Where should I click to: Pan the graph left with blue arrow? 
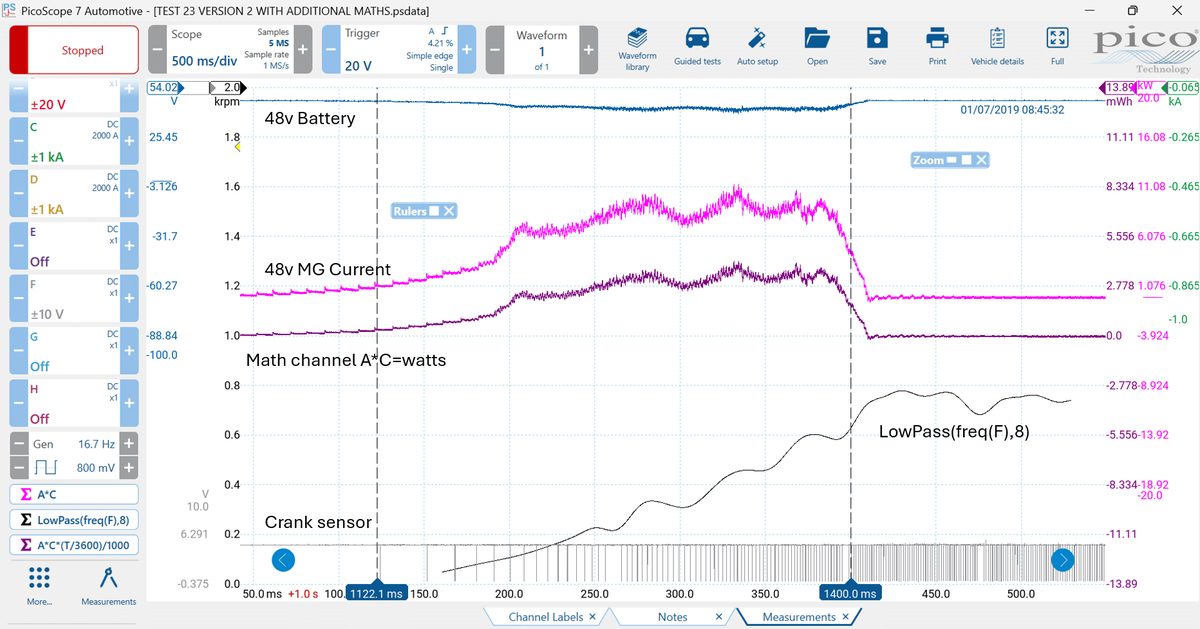(283, 560)
